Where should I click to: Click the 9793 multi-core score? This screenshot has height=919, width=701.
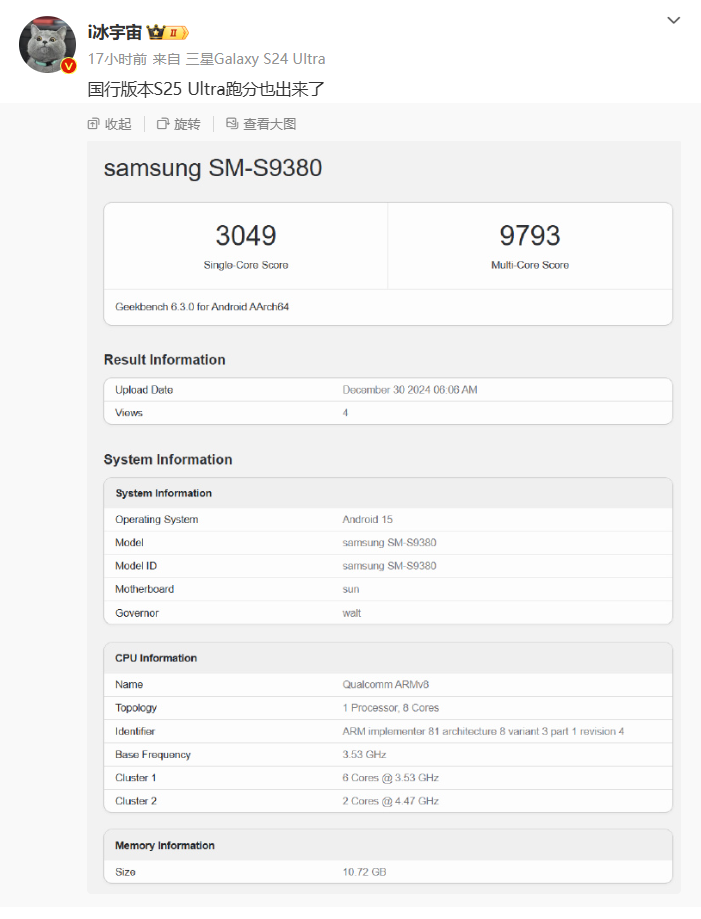coord(530,236)
